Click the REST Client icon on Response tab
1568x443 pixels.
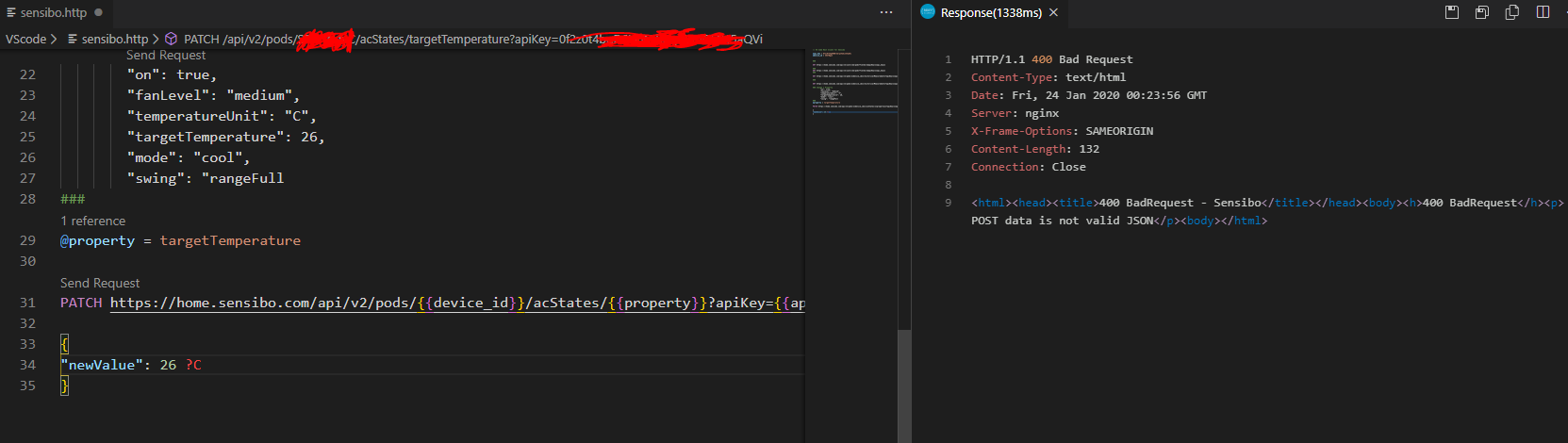pos(928,12)
